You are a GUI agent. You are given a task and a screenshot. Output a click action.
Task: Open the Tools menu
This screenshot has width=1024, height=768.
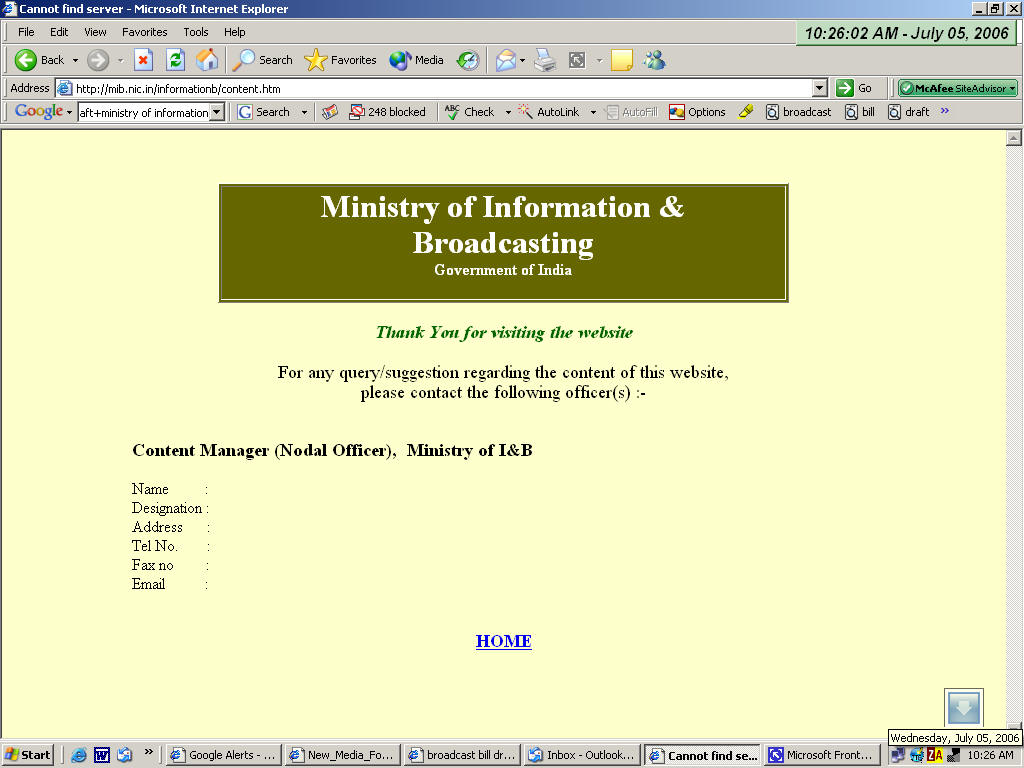pos(195,32)
